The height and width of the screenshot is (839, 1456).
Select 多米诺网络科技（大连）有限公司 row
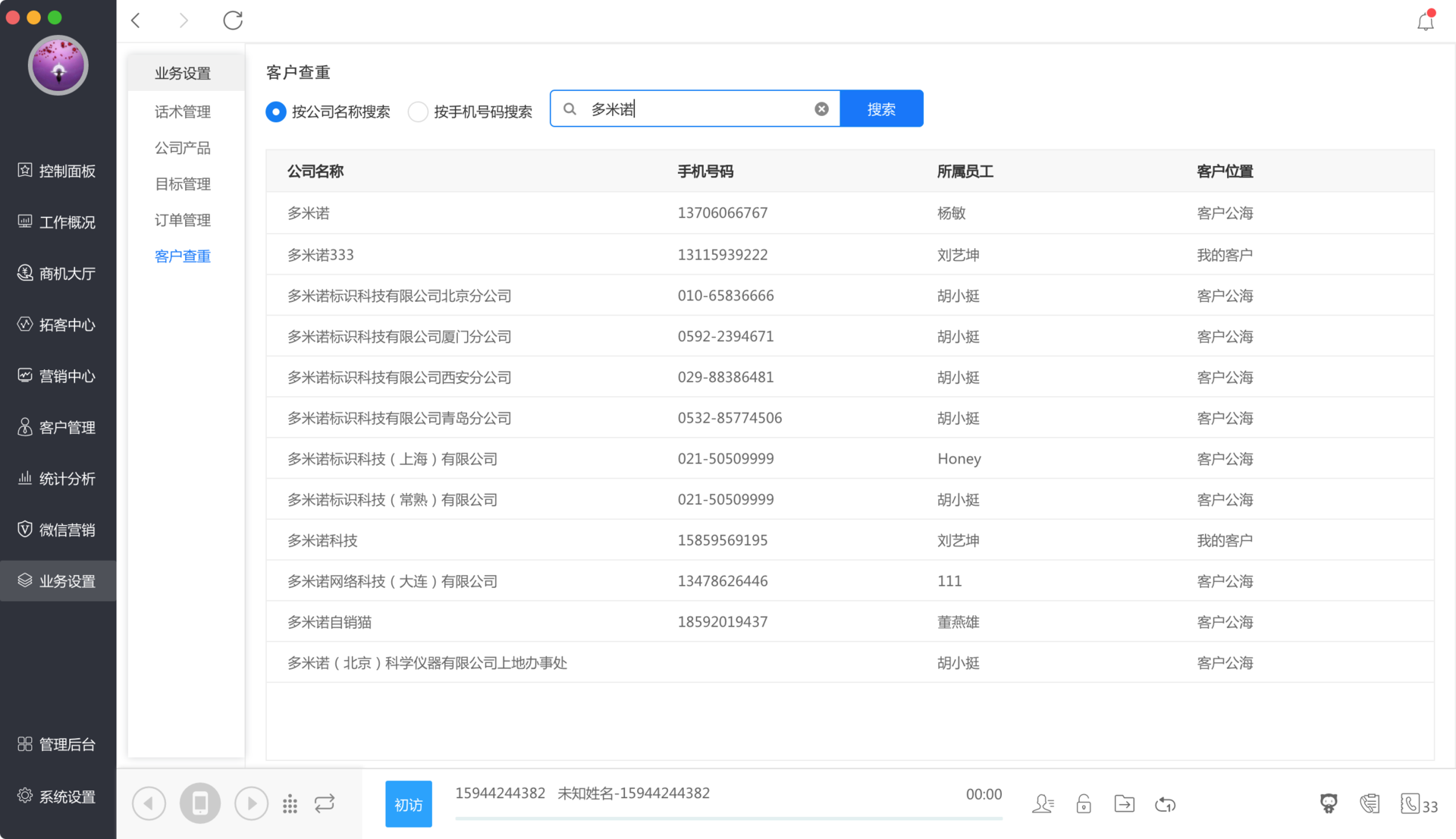(x=849, y=582)
